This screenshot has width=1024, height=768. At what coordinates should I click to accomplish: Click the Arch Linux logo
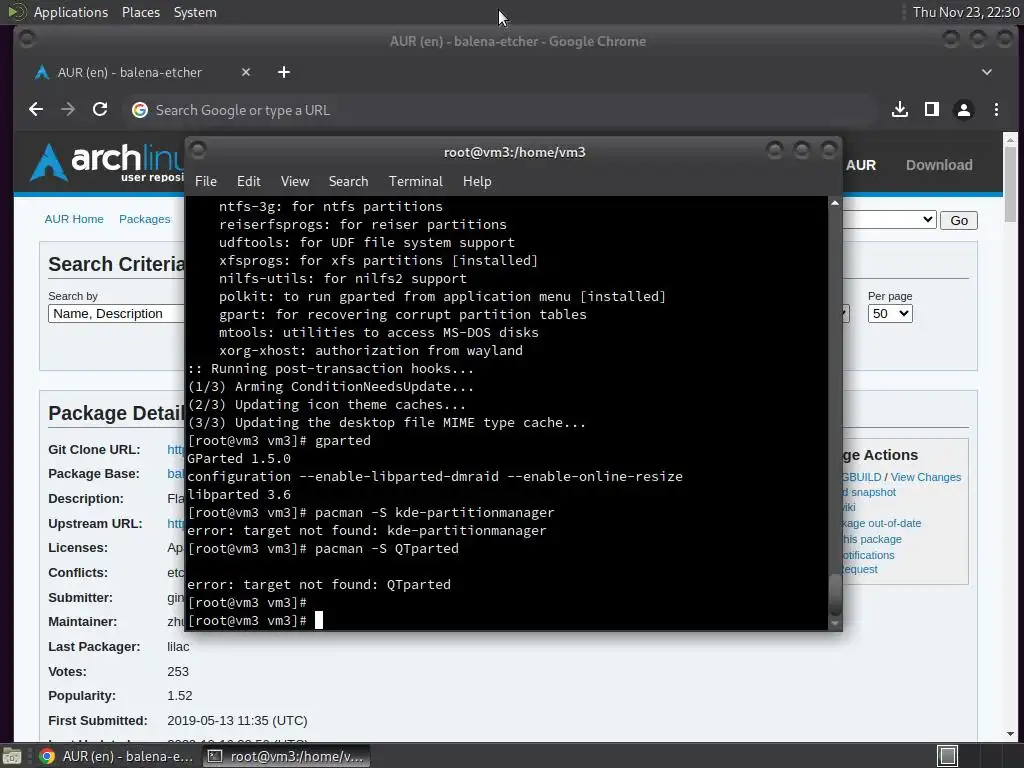106,161
